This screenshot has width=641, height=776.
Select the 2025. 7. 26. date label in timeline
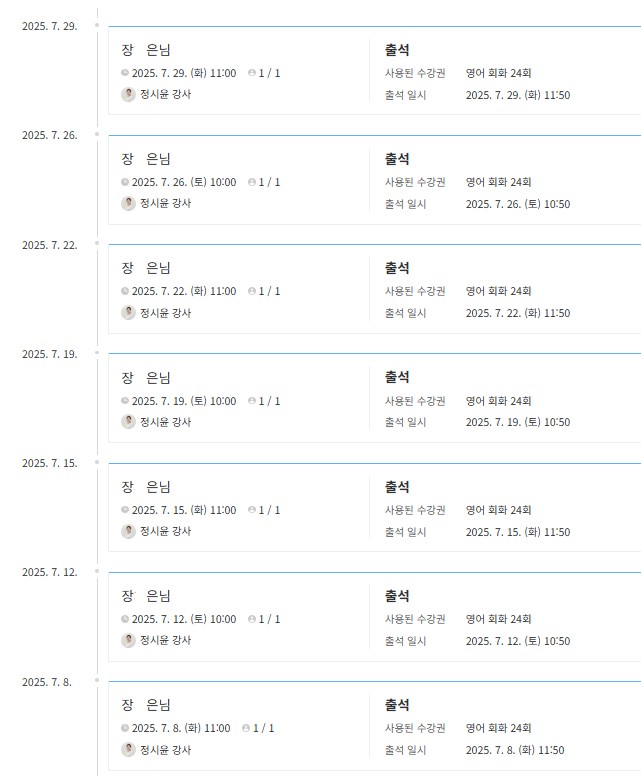pos(50,135)
